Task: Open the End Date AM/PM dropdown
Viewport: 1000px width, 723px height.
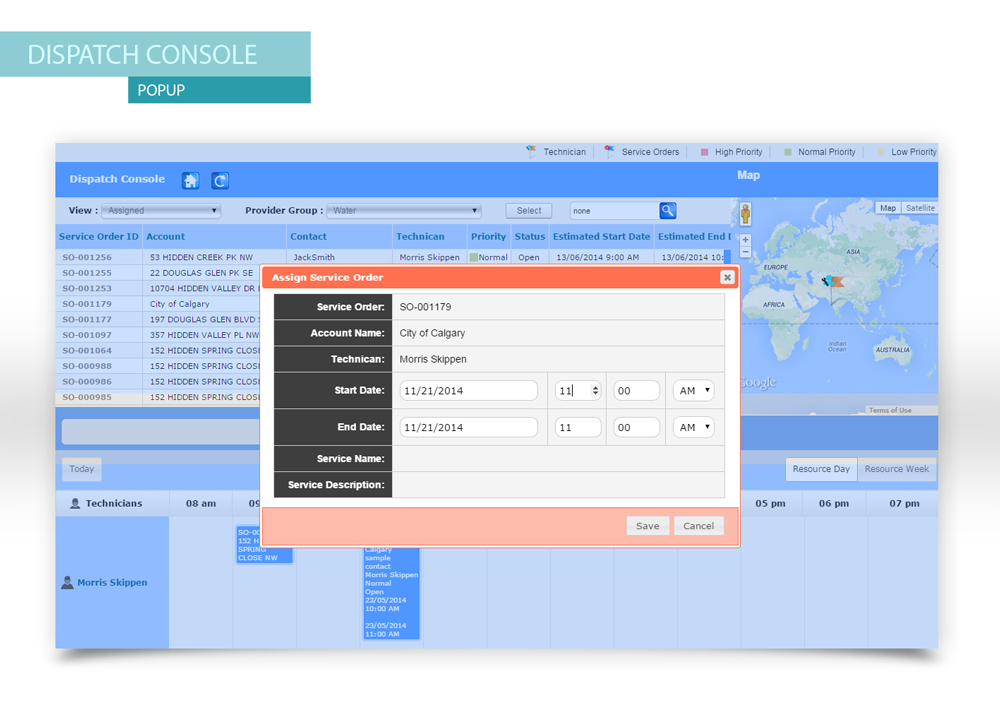Action: [x=693, y=427]
